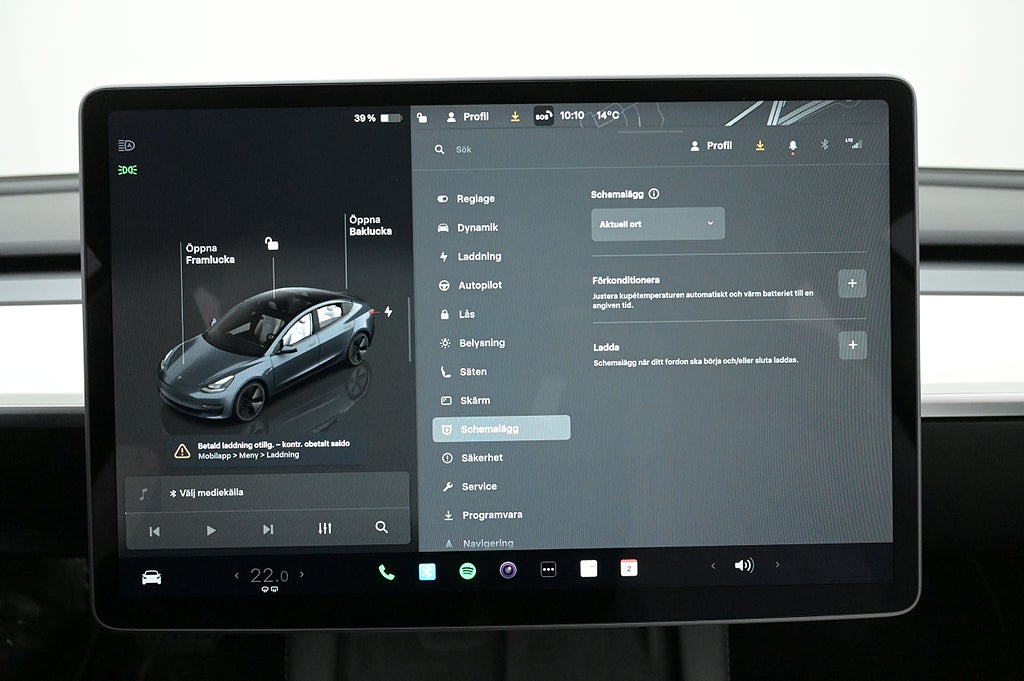Open the notifications bell
Screen dimensions: 1024x681
(x=792, y=146)
